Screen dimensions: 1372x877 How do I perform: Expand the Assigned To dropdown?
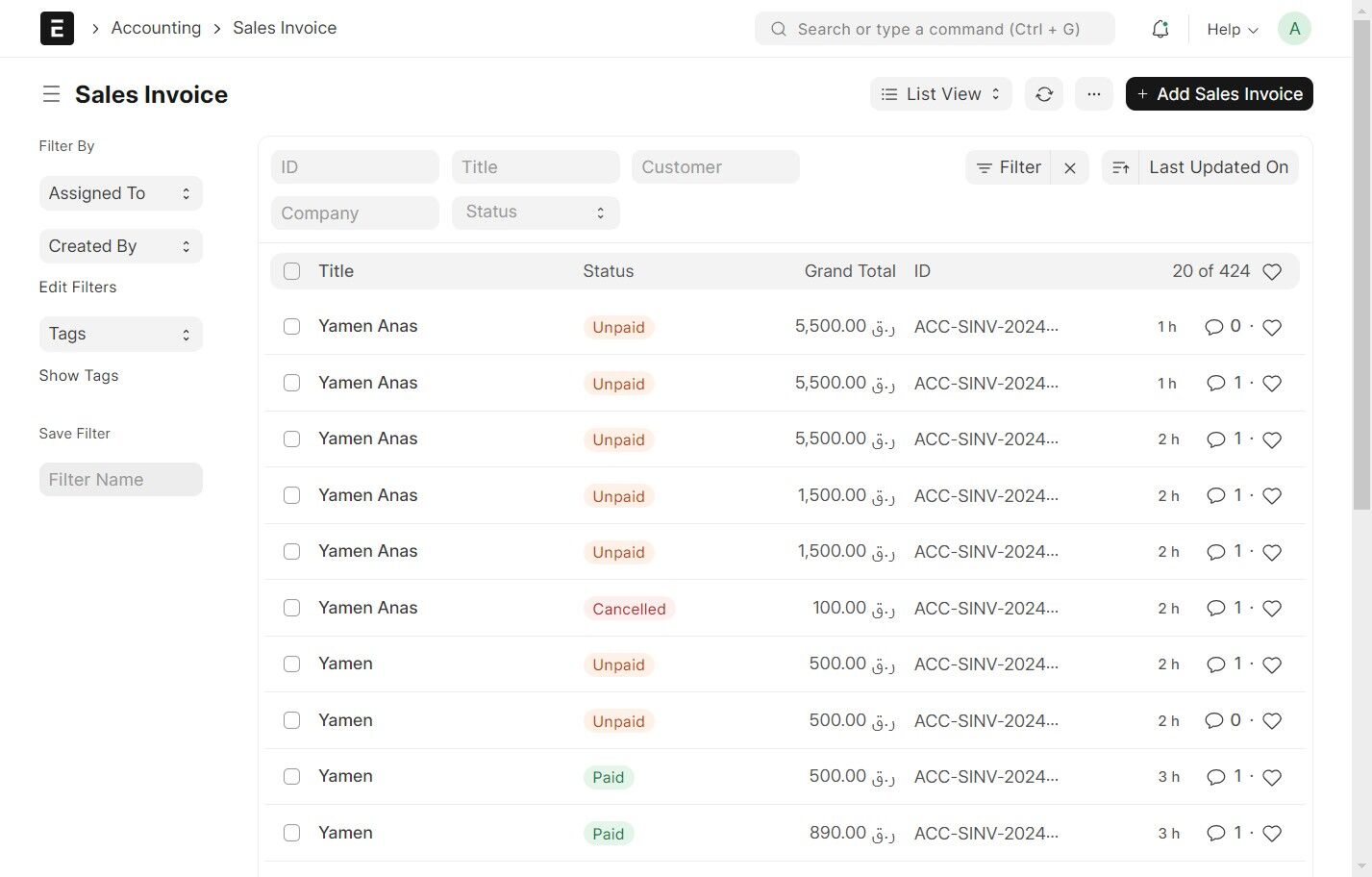[x=120, y=193]
